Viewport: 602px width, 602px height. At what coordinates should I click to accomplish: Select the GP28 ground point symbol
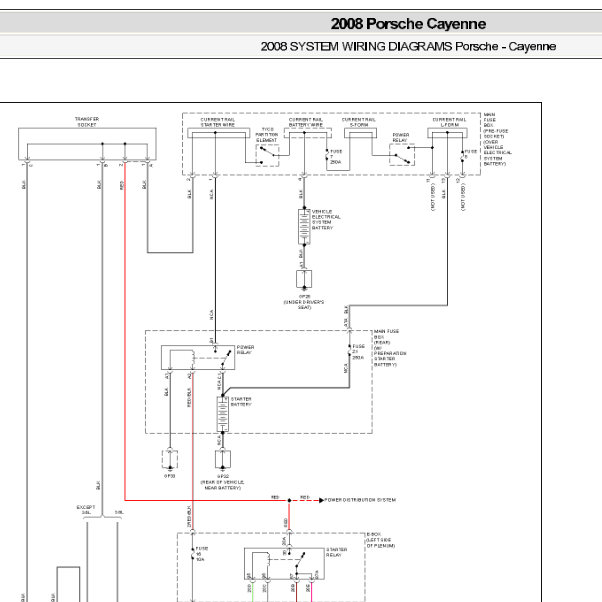tap(304, 279)
